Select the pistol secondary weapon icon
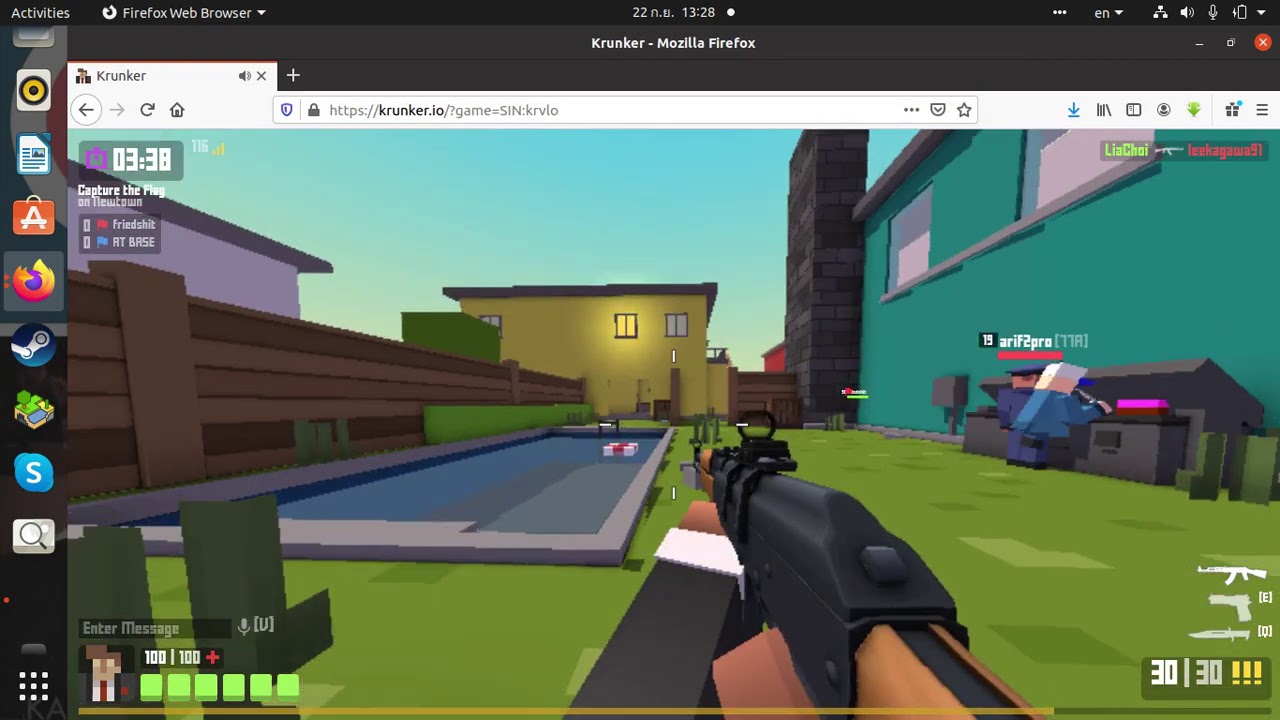Viewport: 1280px width, 720px height. pos(1230,606)
